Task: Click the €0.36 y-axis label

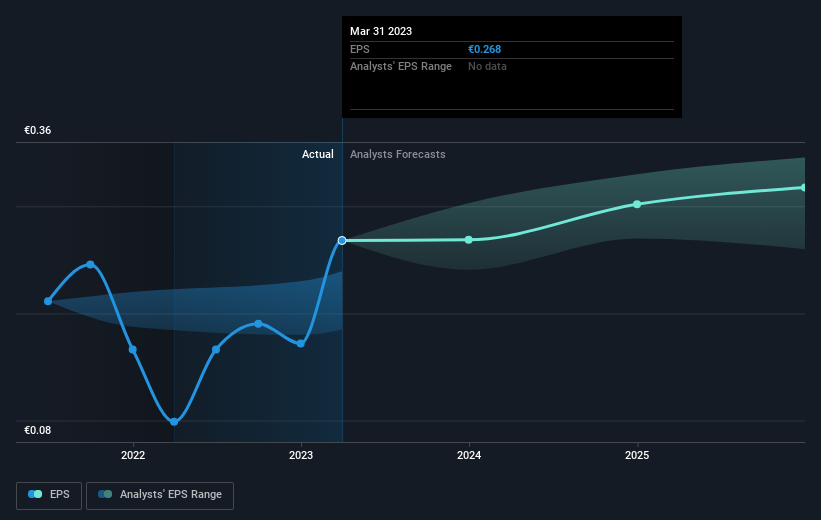Action: point(38,130)
